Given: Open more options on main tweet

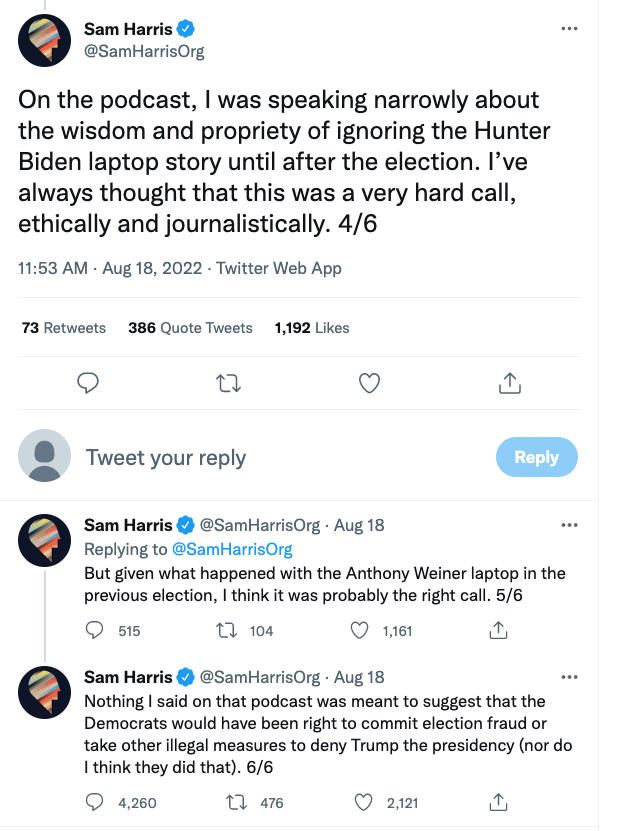Looking at the screenshot, I should (570, 28).
